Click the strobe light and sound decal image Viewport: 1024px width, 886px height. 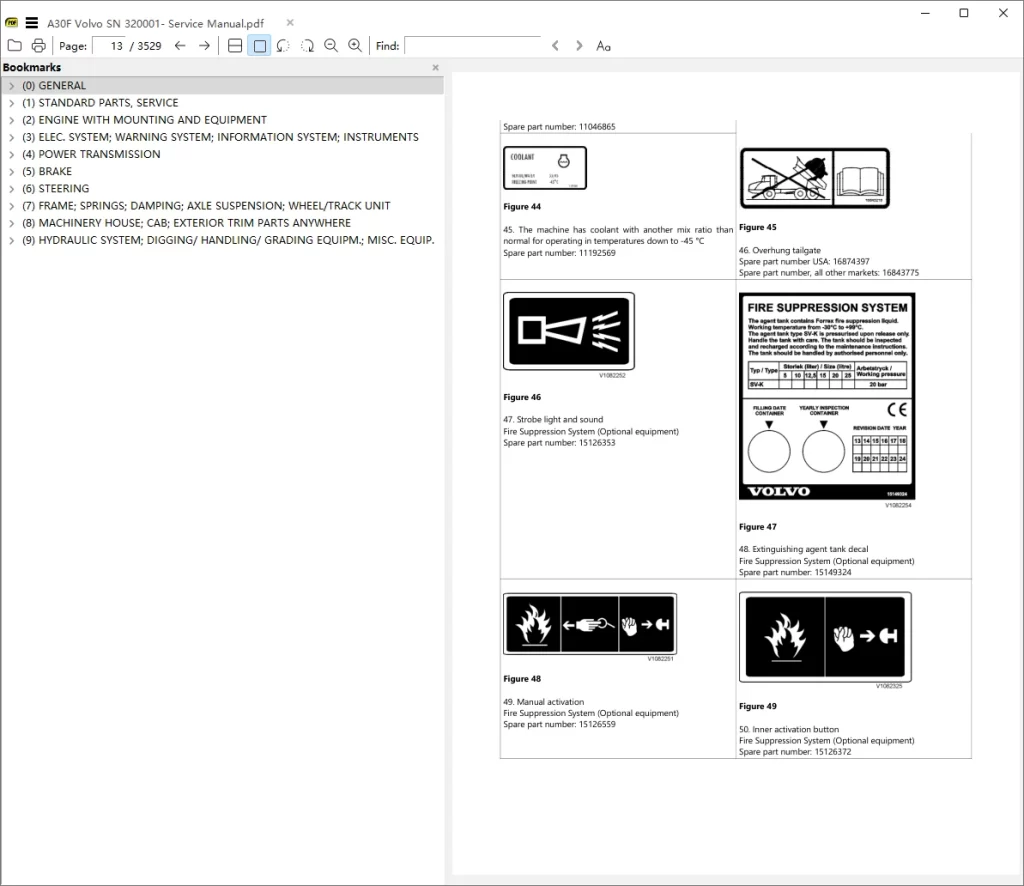coord(569,331)
